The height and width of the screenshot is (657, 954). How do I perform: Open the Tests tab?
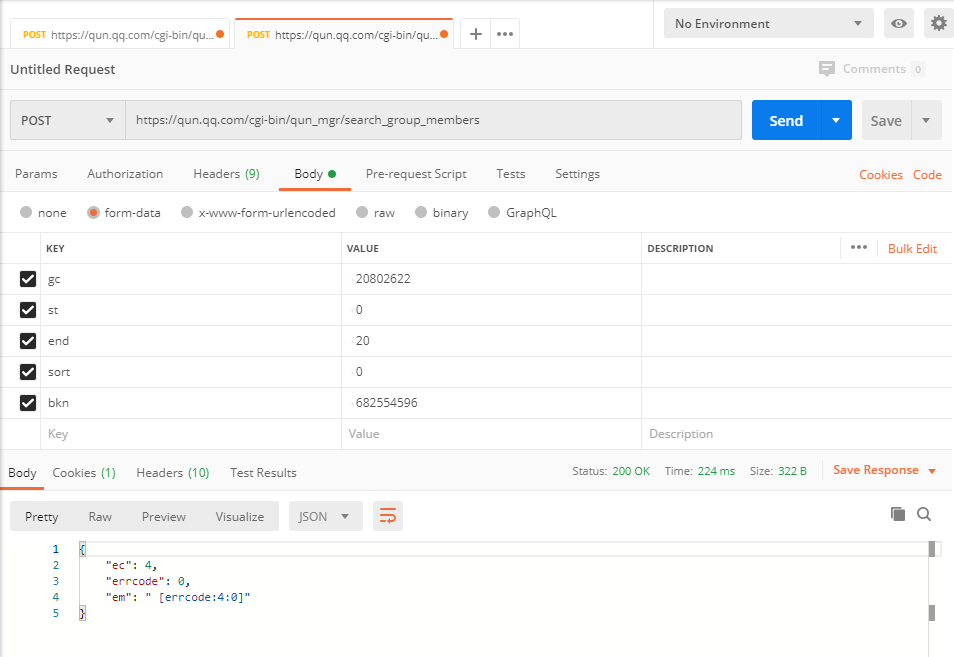coord(510,174)
